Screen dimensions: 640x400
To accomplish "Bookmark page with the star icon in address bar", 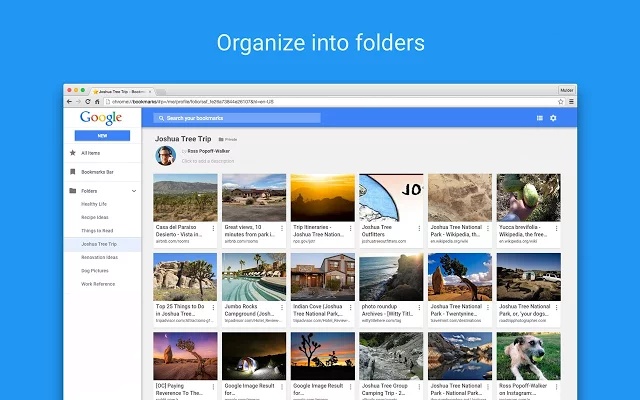I will pyautogui.click(x=560, y=102).
